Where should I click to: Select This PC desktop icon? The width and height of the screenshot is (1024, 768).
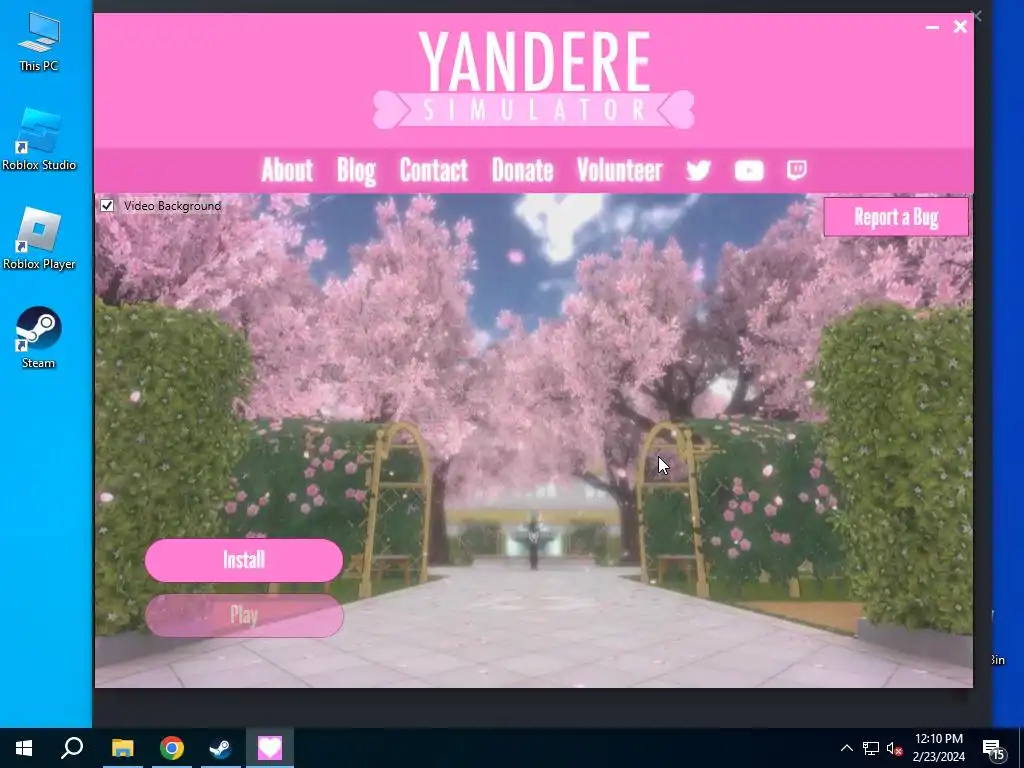pyautogui.click(x=39, y=42)
